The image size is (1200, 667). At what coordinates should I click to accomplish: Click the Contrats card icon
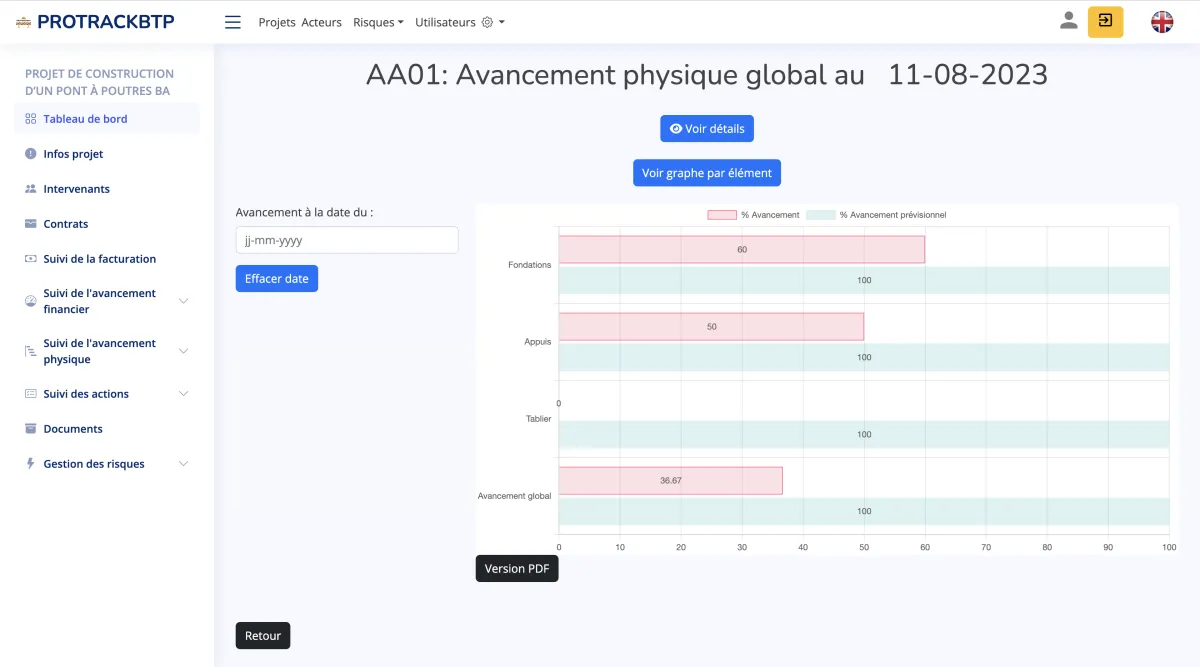30,224
